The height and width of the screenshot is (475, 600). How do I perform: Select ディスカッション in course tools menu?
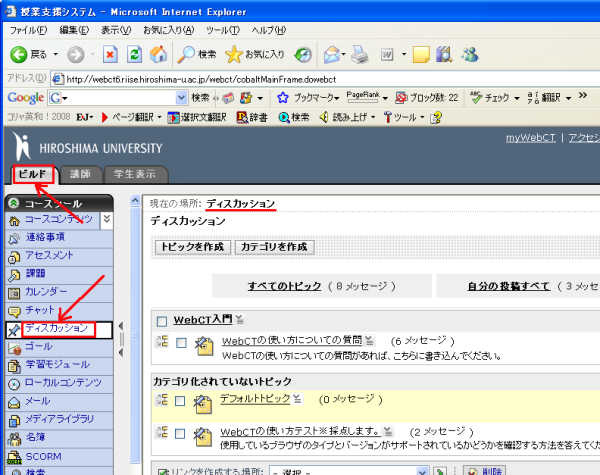pos(59,329)
